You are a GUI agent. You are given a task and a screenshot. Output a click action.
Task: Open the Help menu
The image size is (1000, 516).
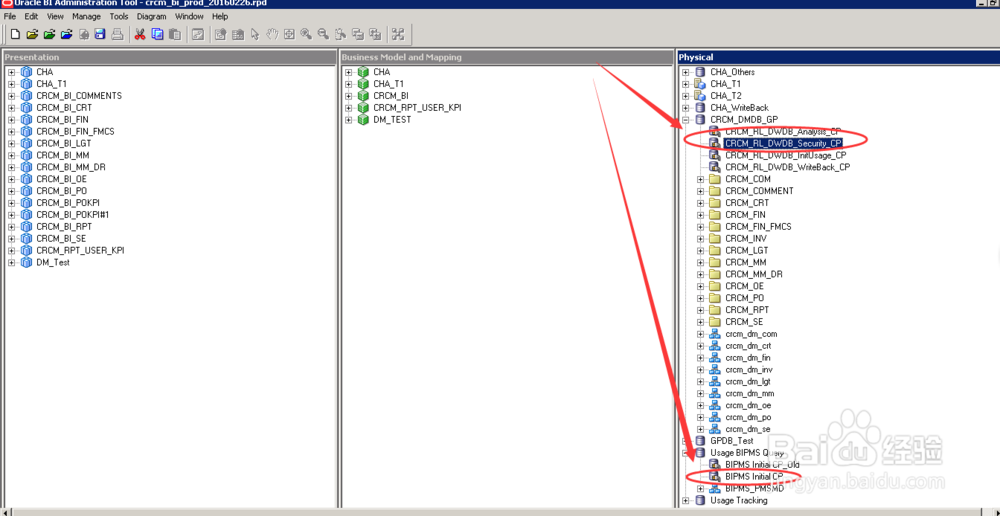pos(220,17)
